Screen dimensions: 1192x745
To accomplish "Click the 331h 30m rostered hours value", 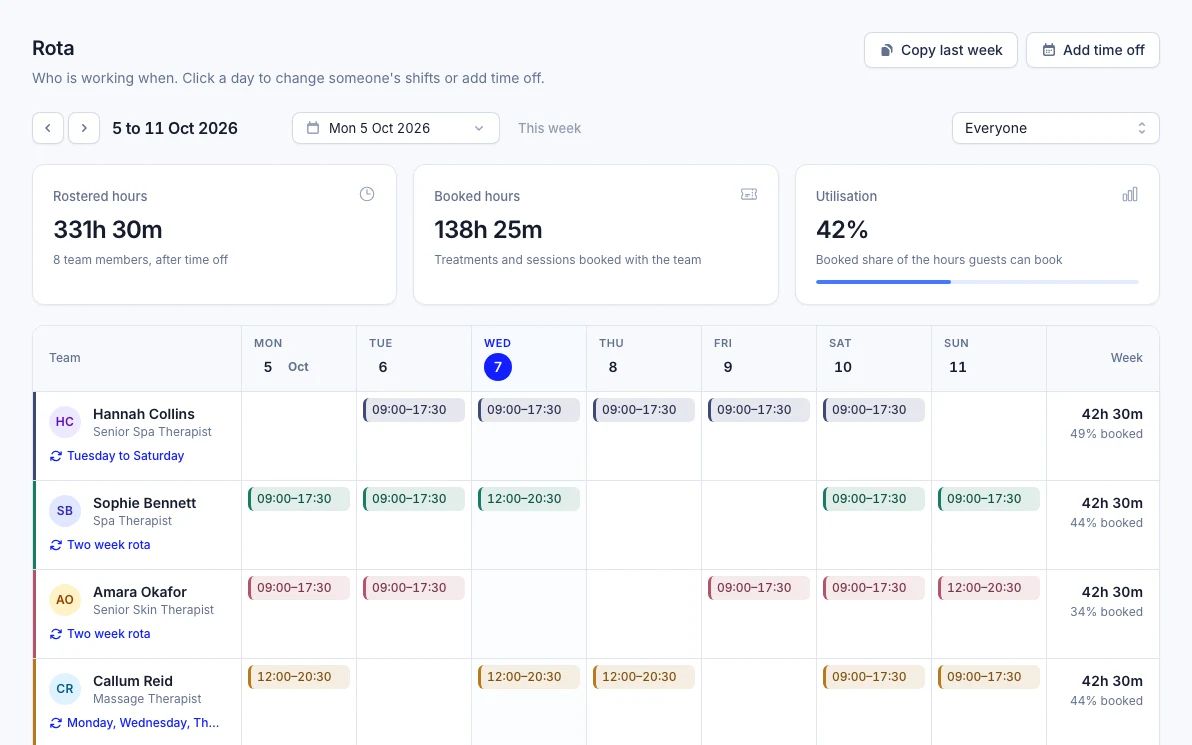I will tap(108, 230).
